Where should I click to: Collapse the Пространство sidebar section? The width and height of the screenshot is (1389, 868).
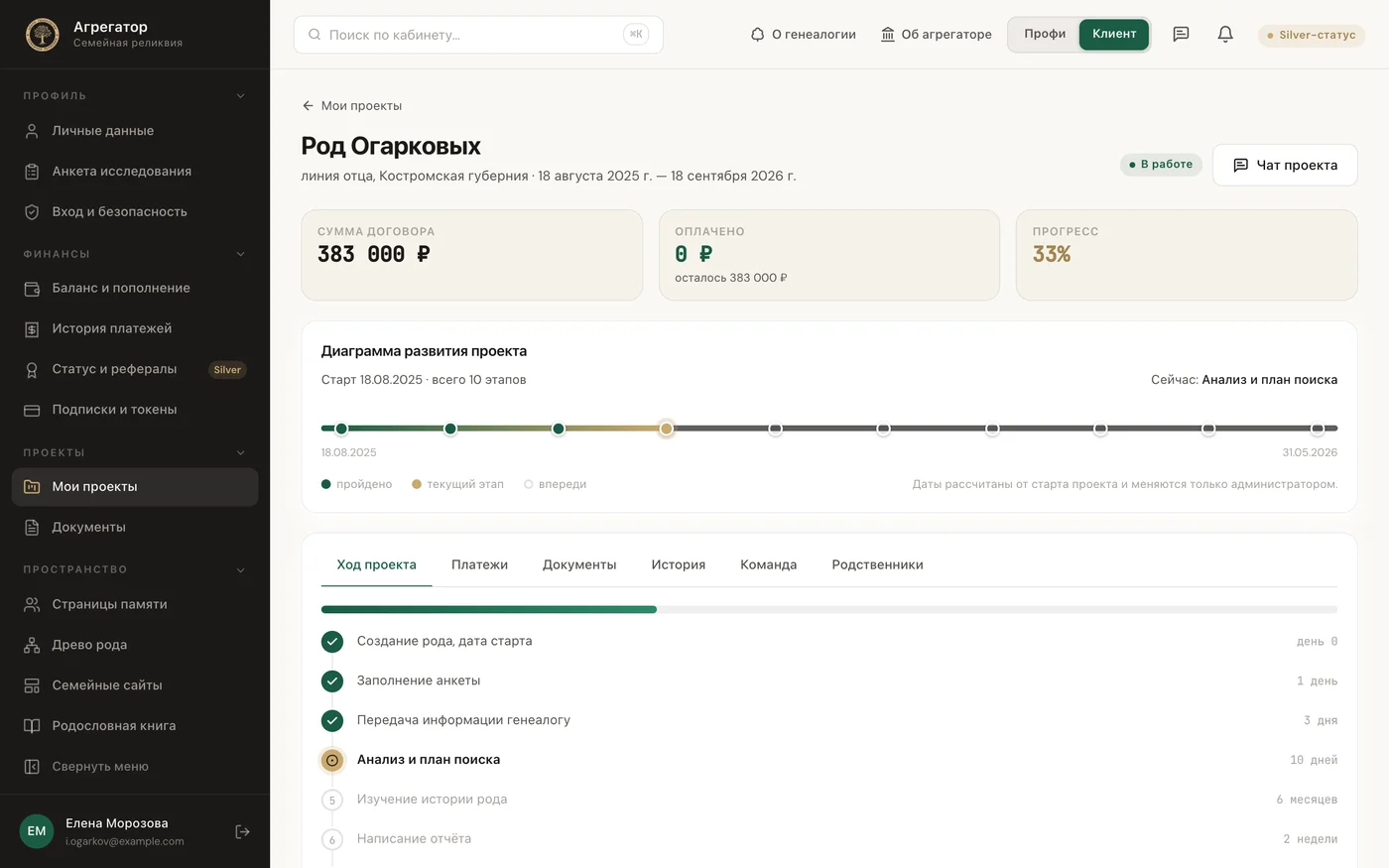pyautogui.click(x=240, y=570)
